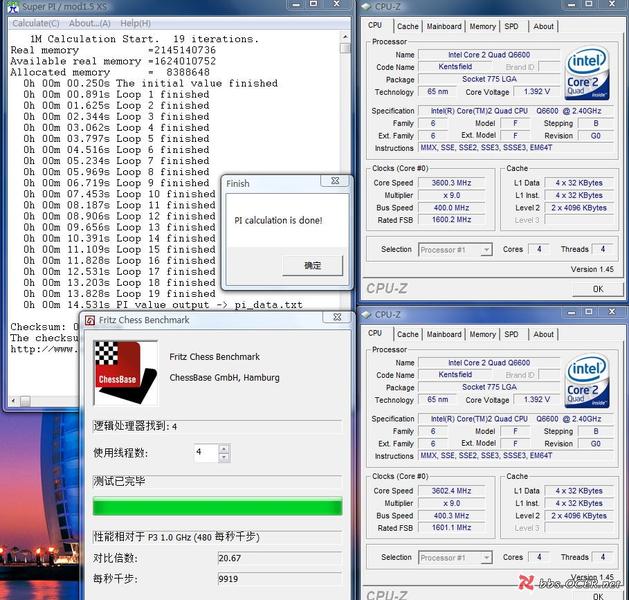Switch to SPD tab in bottom CPU-Z
The height and width of the screenshot is (600, 629).
(511, 334)
